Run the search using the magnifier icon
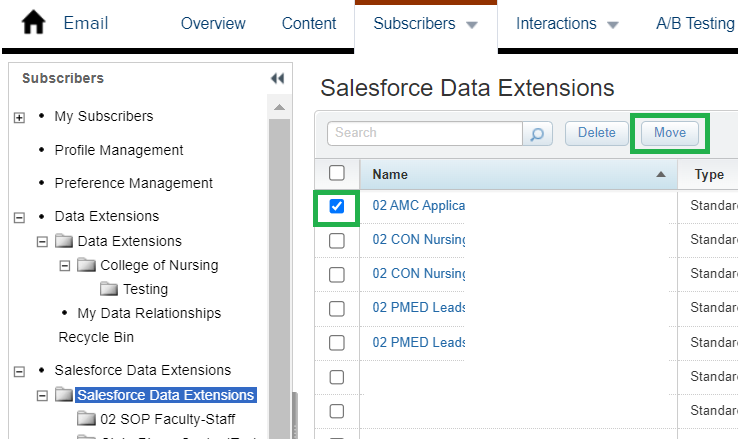Screen dimensions: 738x439 click(537, 134)
